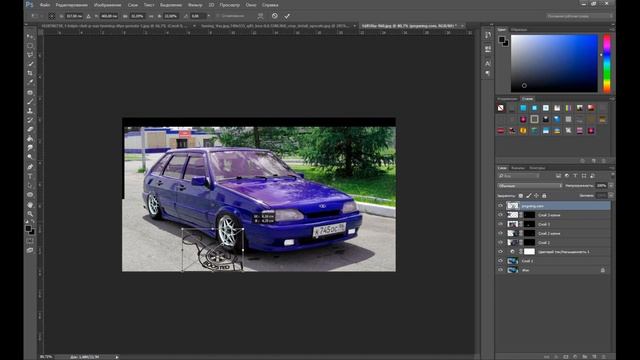Select the Blur tool
The width and height of the screenshot is (640, 360).
pyautogui.click(x=30, y=148)
